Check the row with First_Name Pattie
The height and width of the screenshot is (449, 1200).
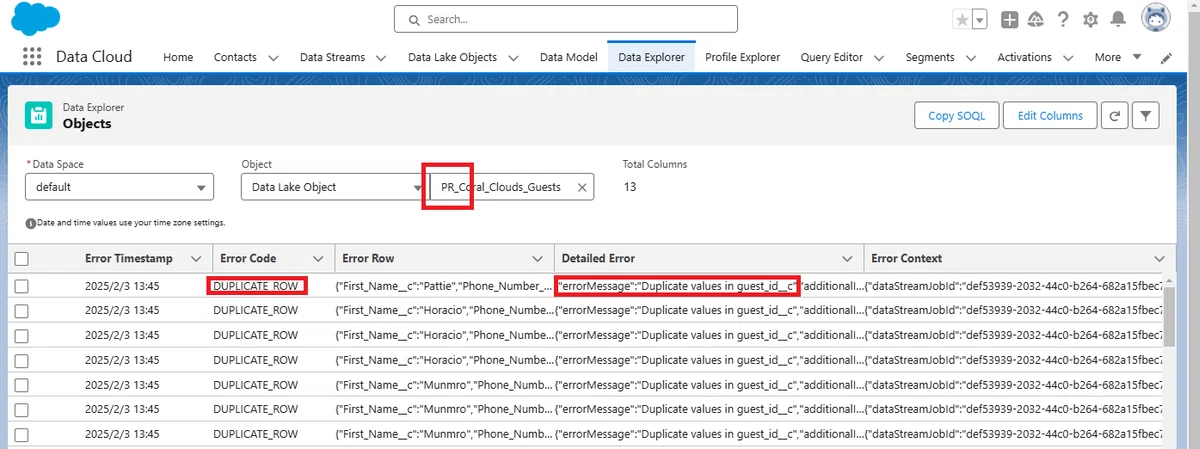22,287
